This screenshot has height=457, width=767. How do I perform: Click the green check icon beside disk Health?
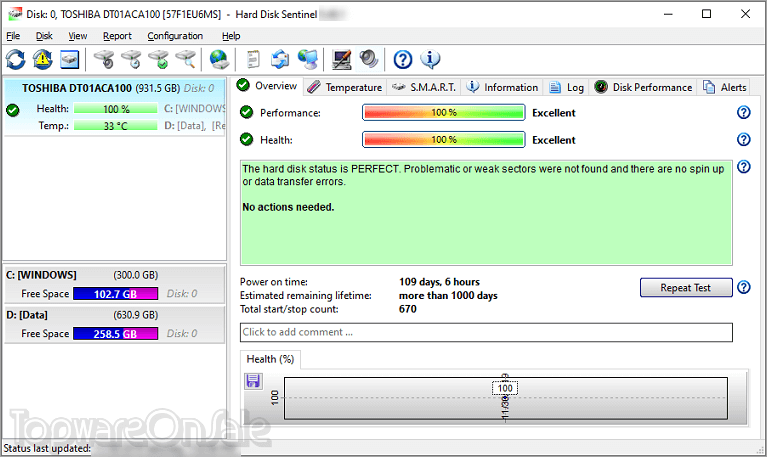click(13, 110)
